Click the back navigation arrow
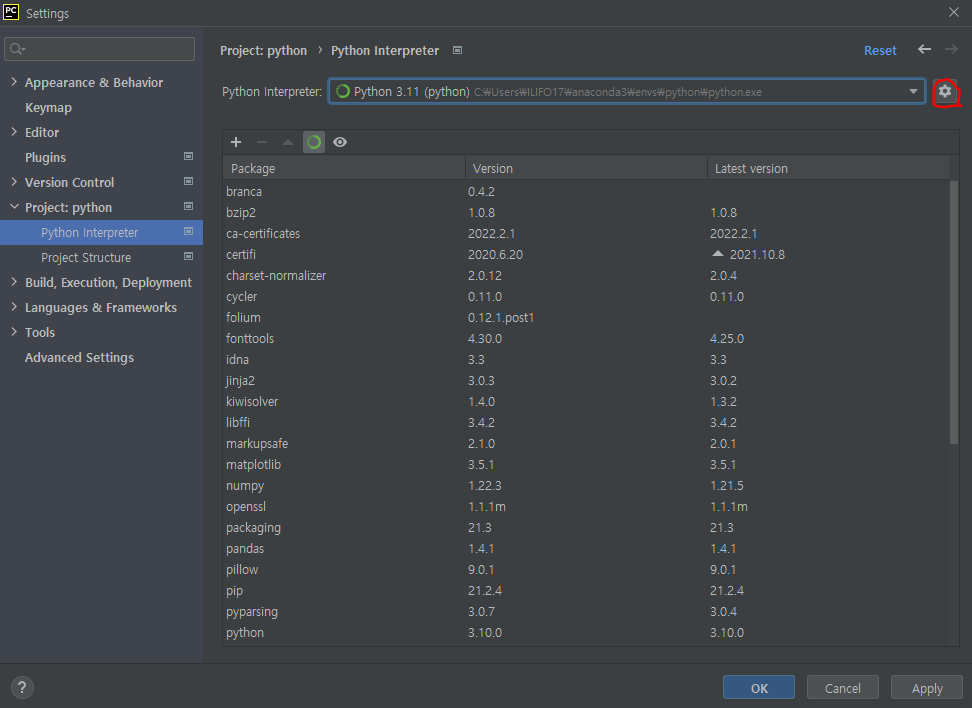 [x=924, y=50]
